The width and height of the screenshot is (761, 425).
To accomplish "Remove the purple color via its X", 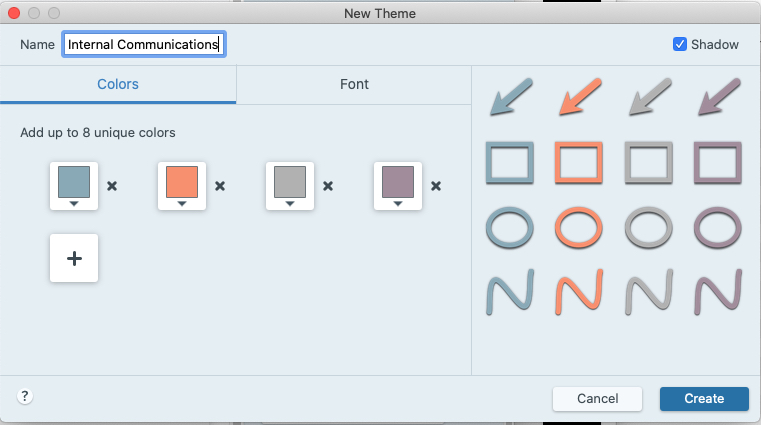I will 436,186.
